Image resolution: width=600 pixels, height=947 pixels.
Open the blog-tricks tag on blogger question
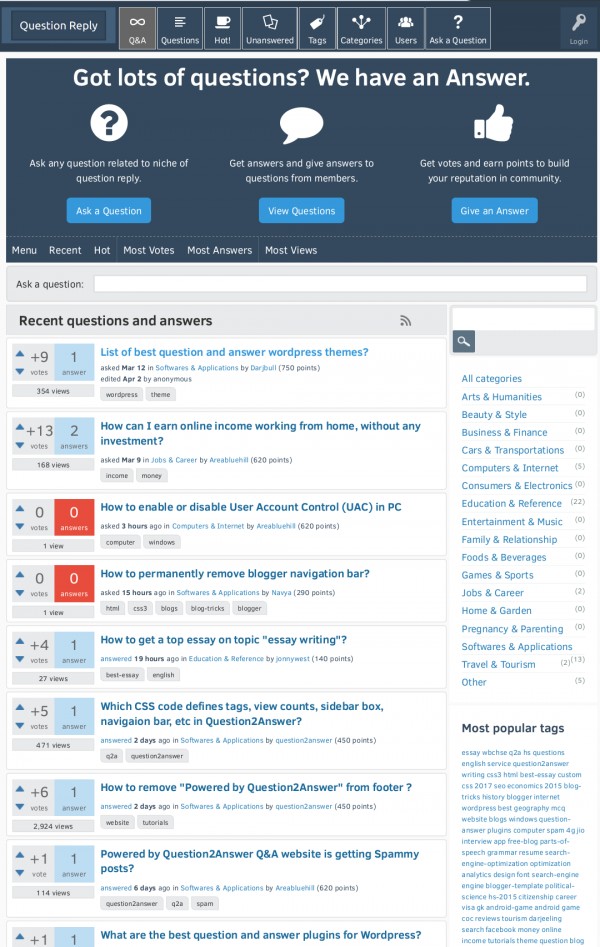coord(209,608)
